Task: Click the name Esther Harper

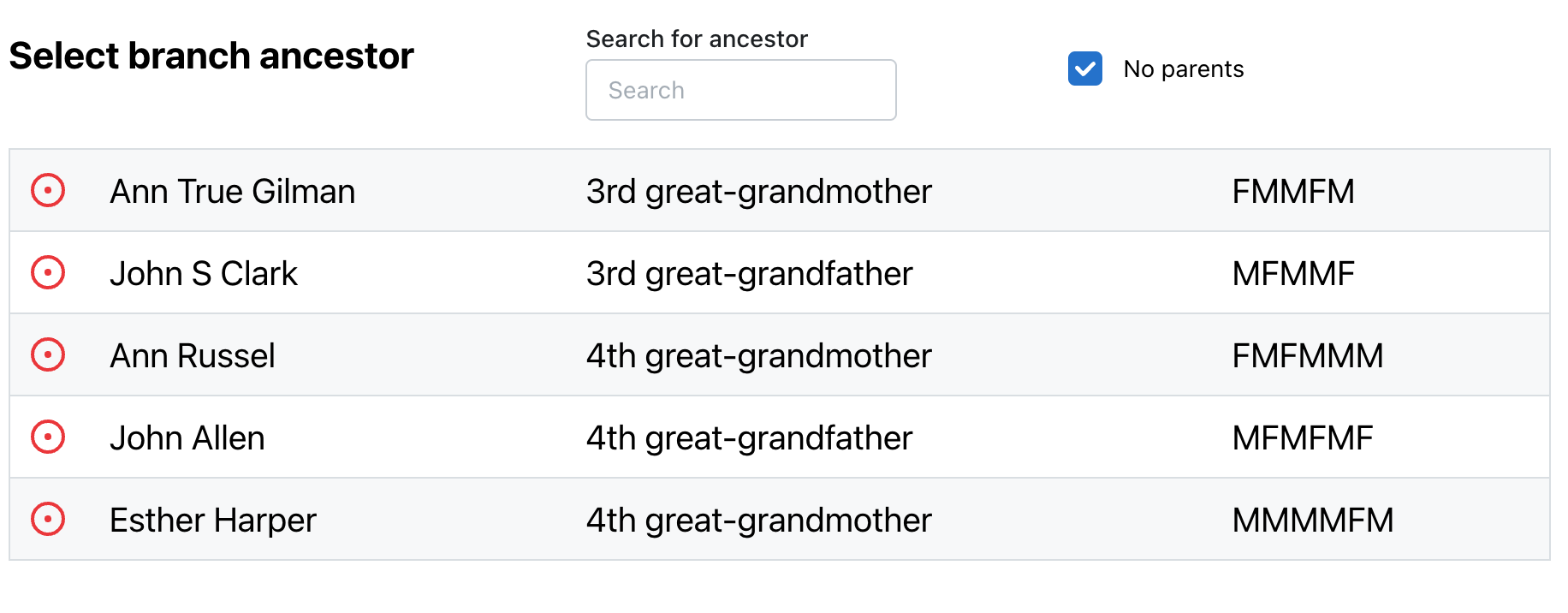Action: click(x=213, y=521)
